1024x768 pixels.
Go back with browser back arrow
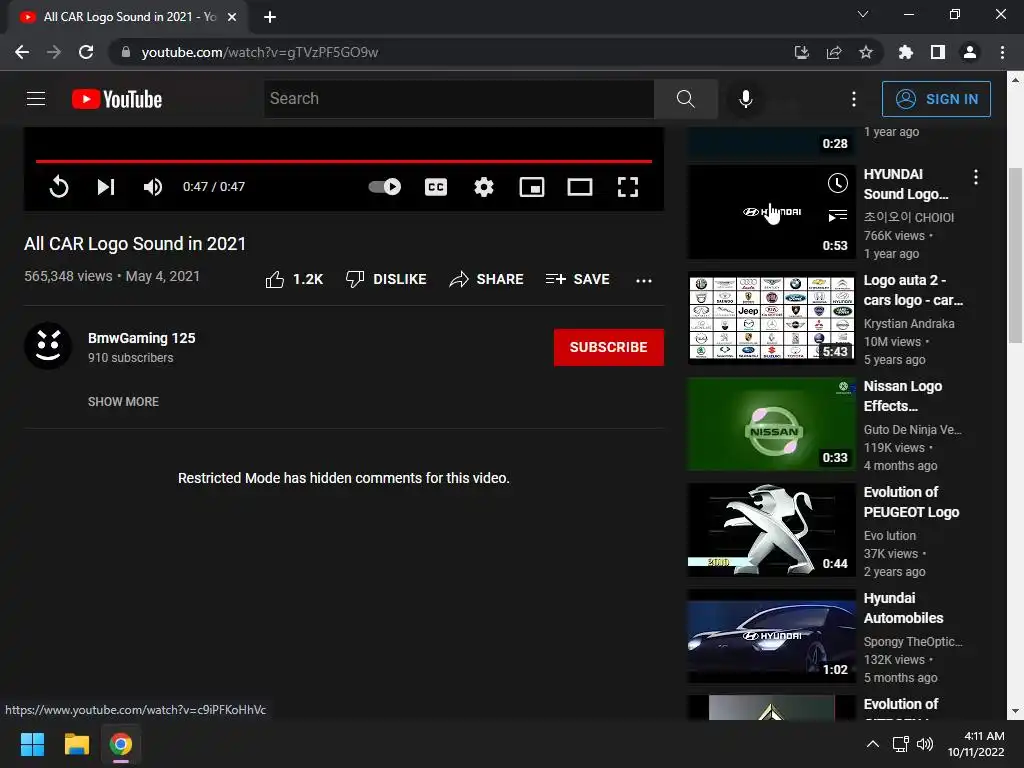(x=22, y=52)
